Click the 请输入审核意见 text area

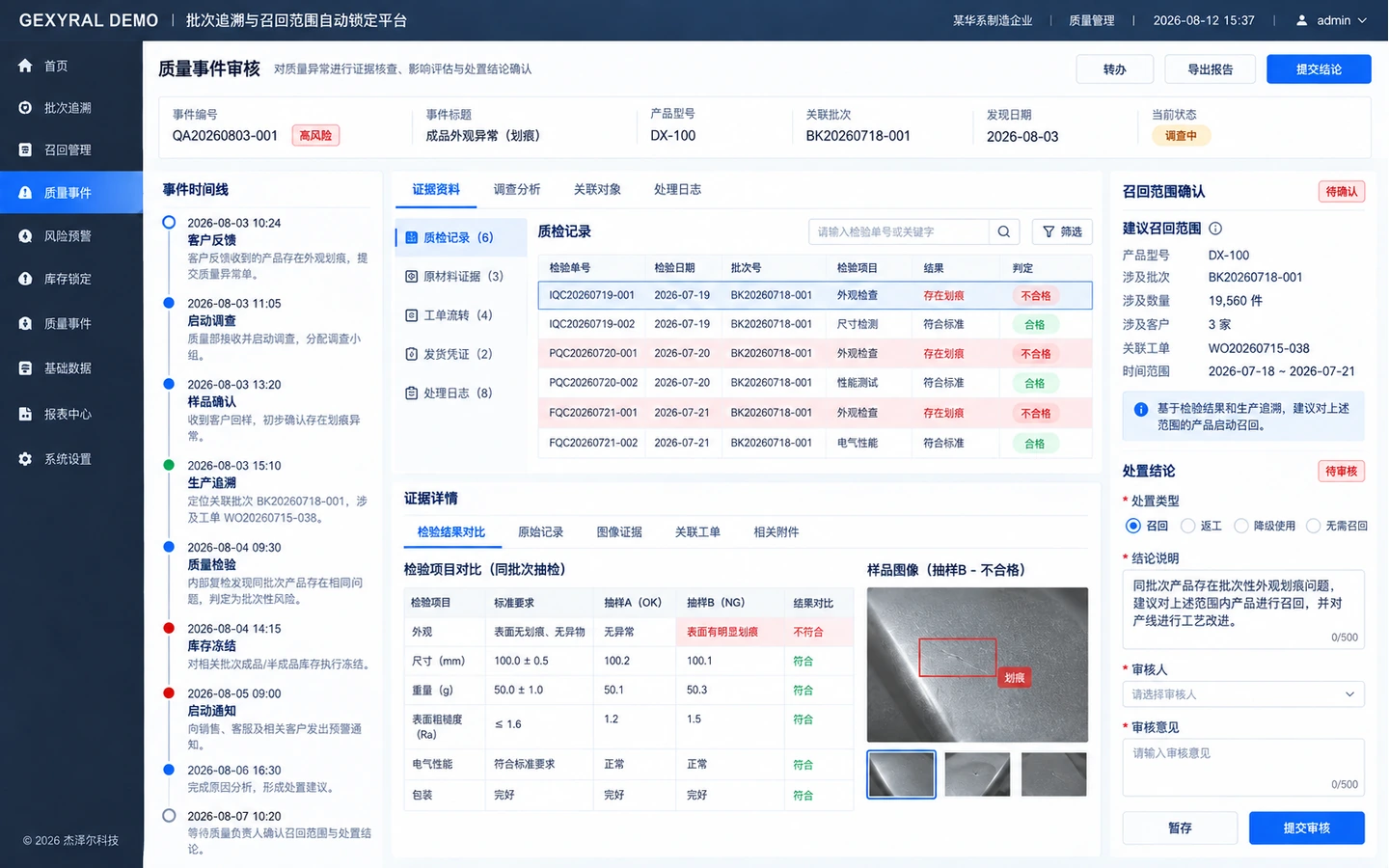tap(1243, 767)
